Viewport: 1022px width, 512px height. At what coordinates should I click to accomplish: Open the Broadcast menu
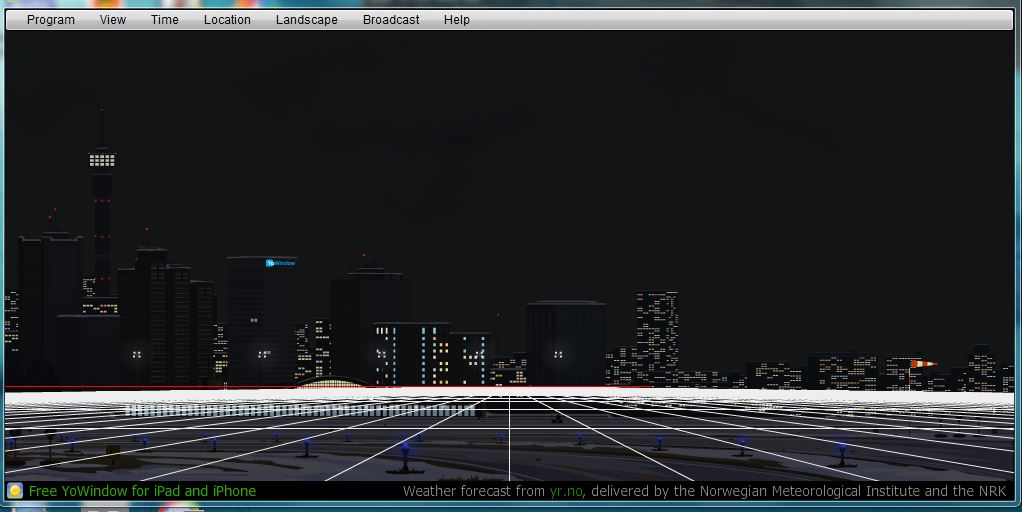tap(391, 20)
